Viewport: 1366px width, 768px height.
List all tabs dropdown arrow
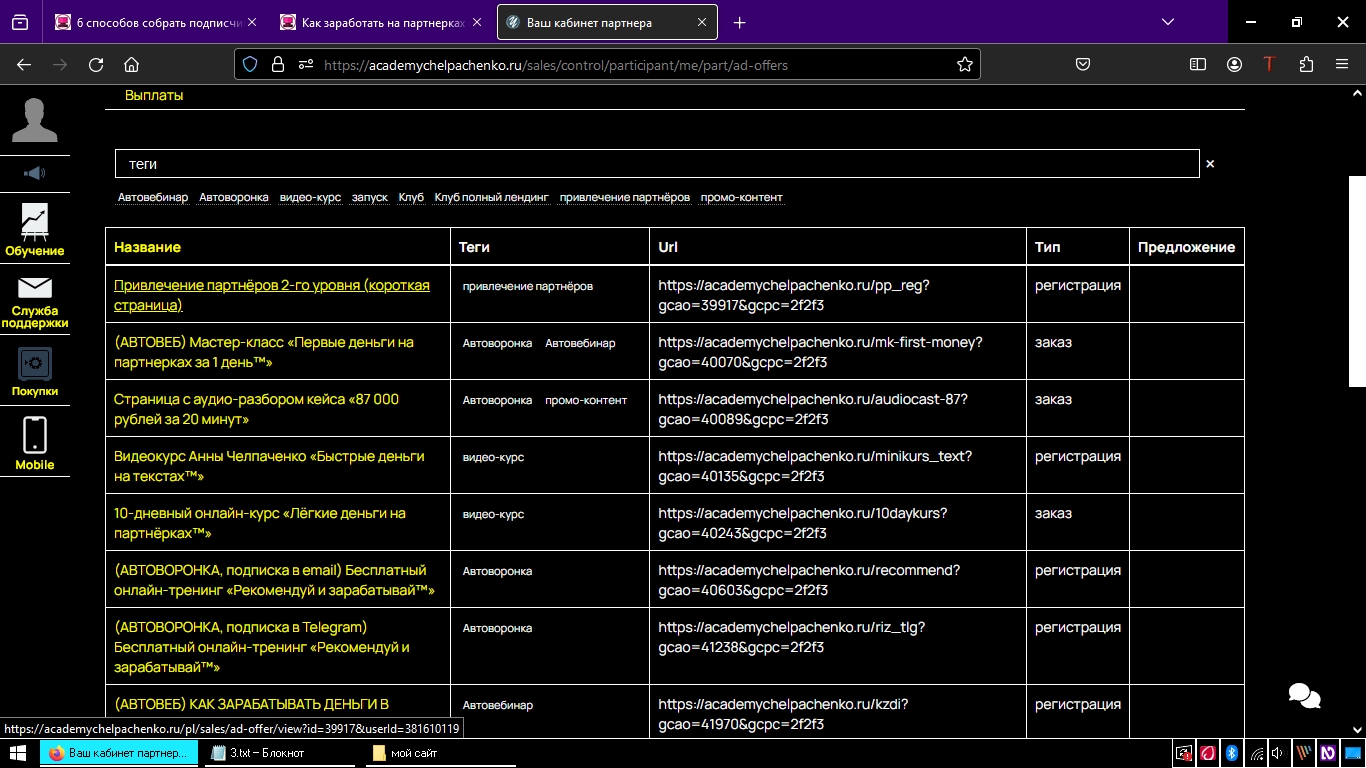(1168, 22)
